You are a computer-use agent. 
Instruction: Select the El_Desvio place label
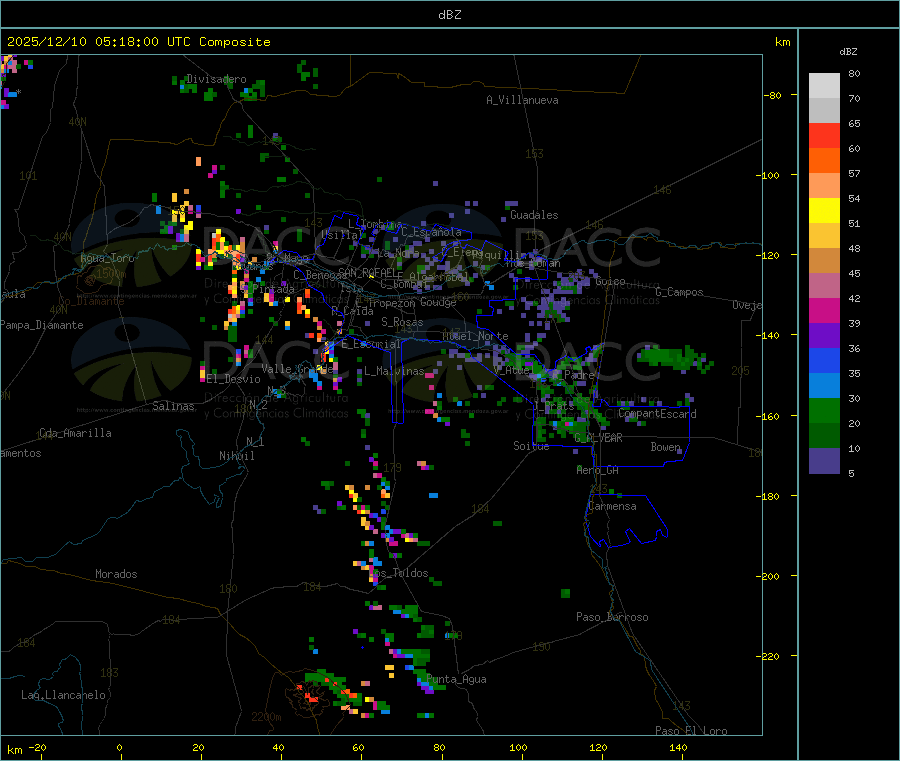234,379
